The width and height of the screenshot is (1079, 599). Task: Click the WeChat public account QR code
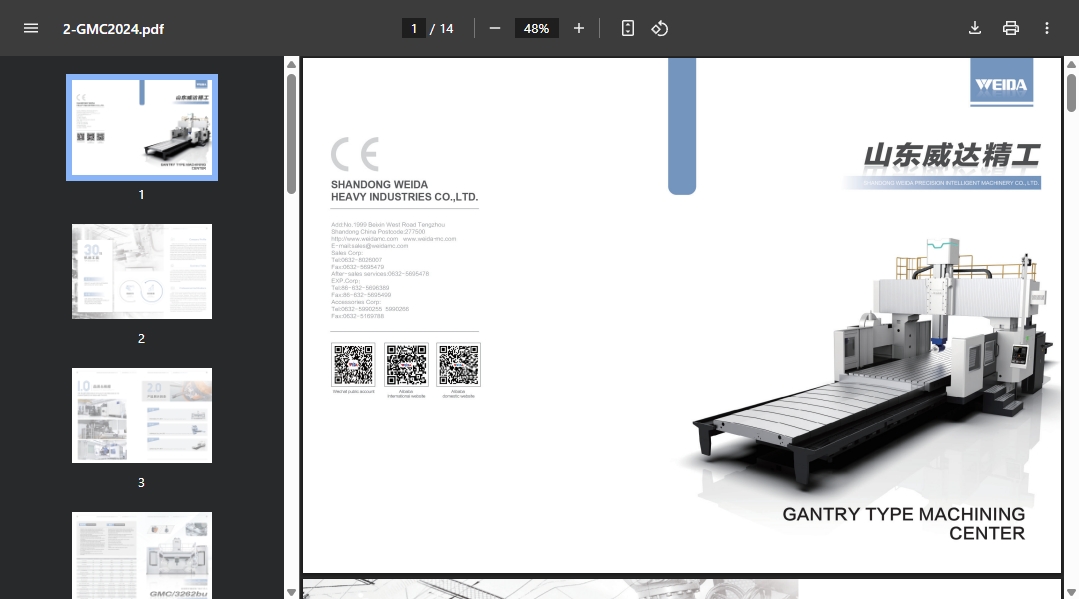pyautogui.click(x=353, y=365)
